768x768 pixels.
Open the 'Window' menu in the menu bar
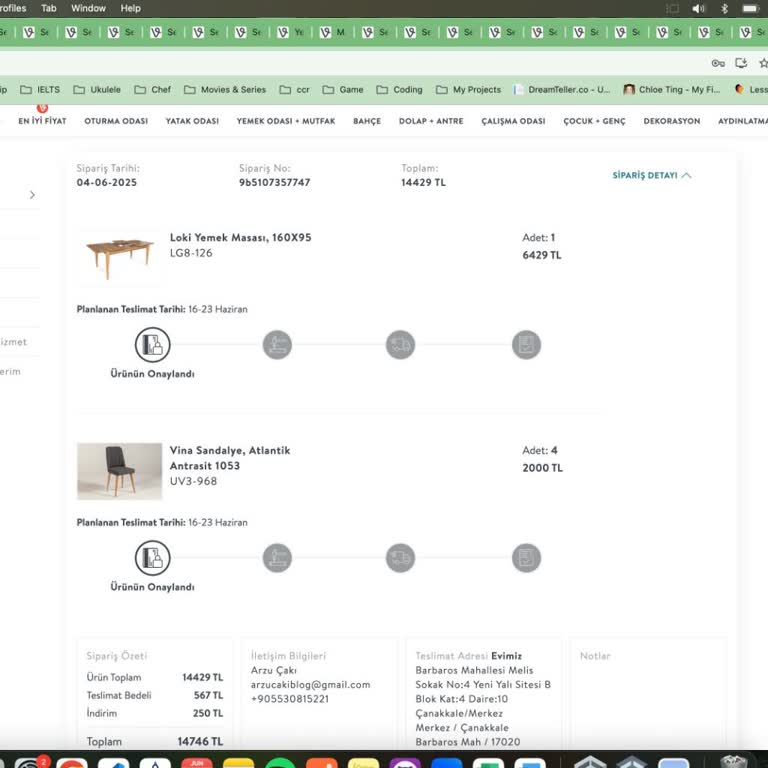(x=88, y=8)
